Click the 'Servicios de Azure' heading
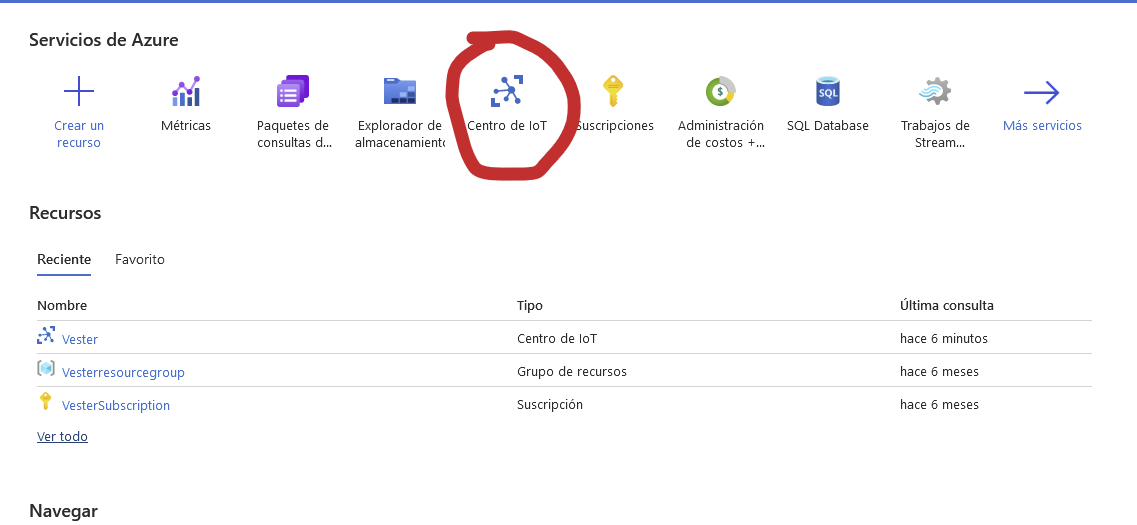 104,40
